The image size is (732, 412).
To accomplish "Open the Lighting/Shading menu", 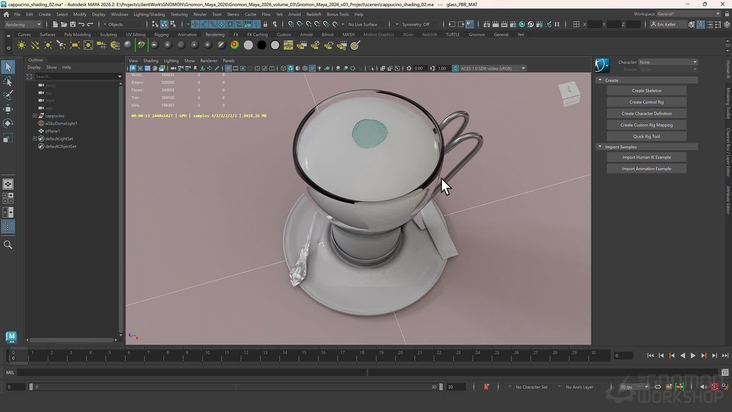I will click(x=149, y=15).
